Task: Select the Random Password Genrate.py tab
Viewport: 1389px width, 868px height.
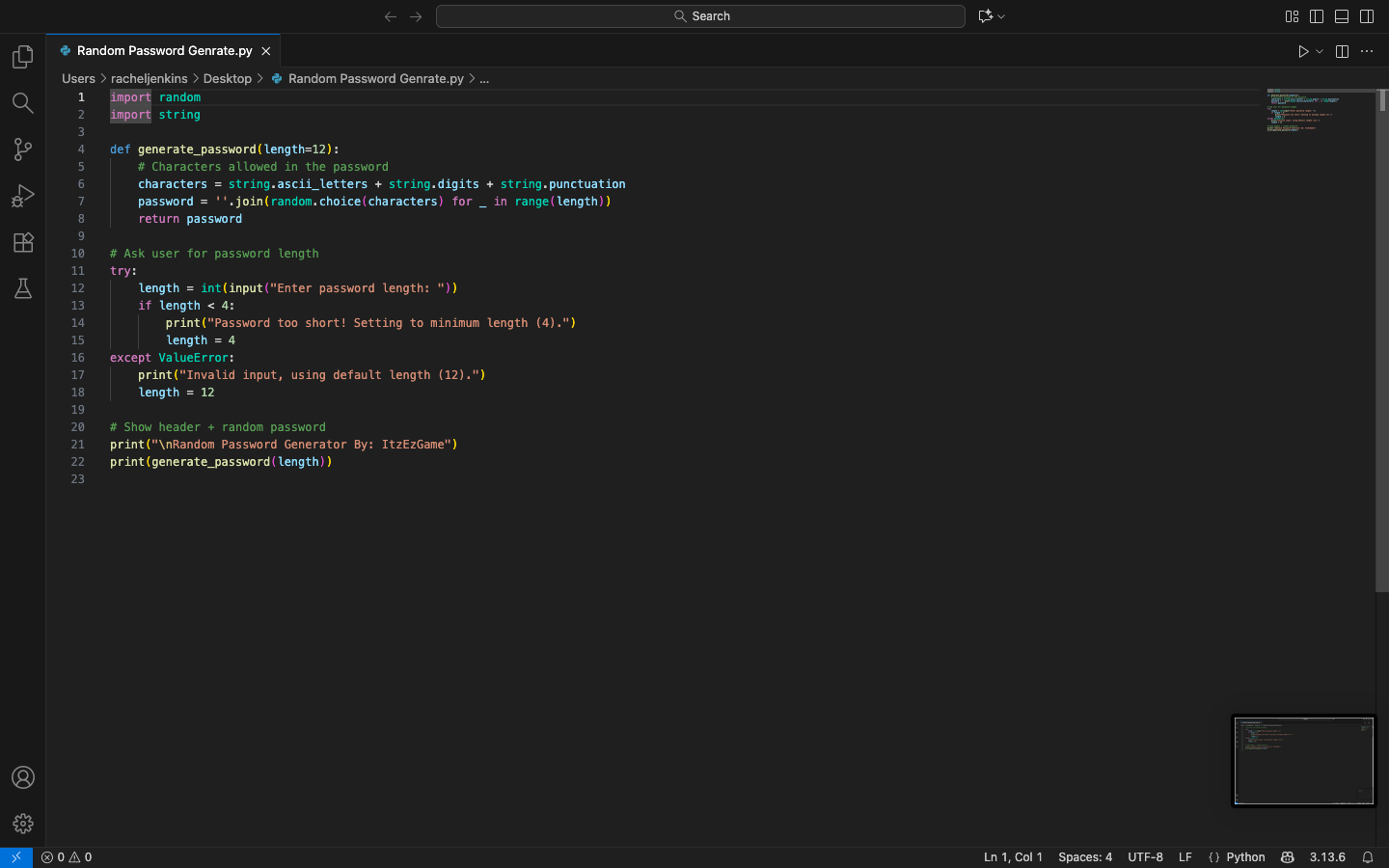Action: [164, 51]
